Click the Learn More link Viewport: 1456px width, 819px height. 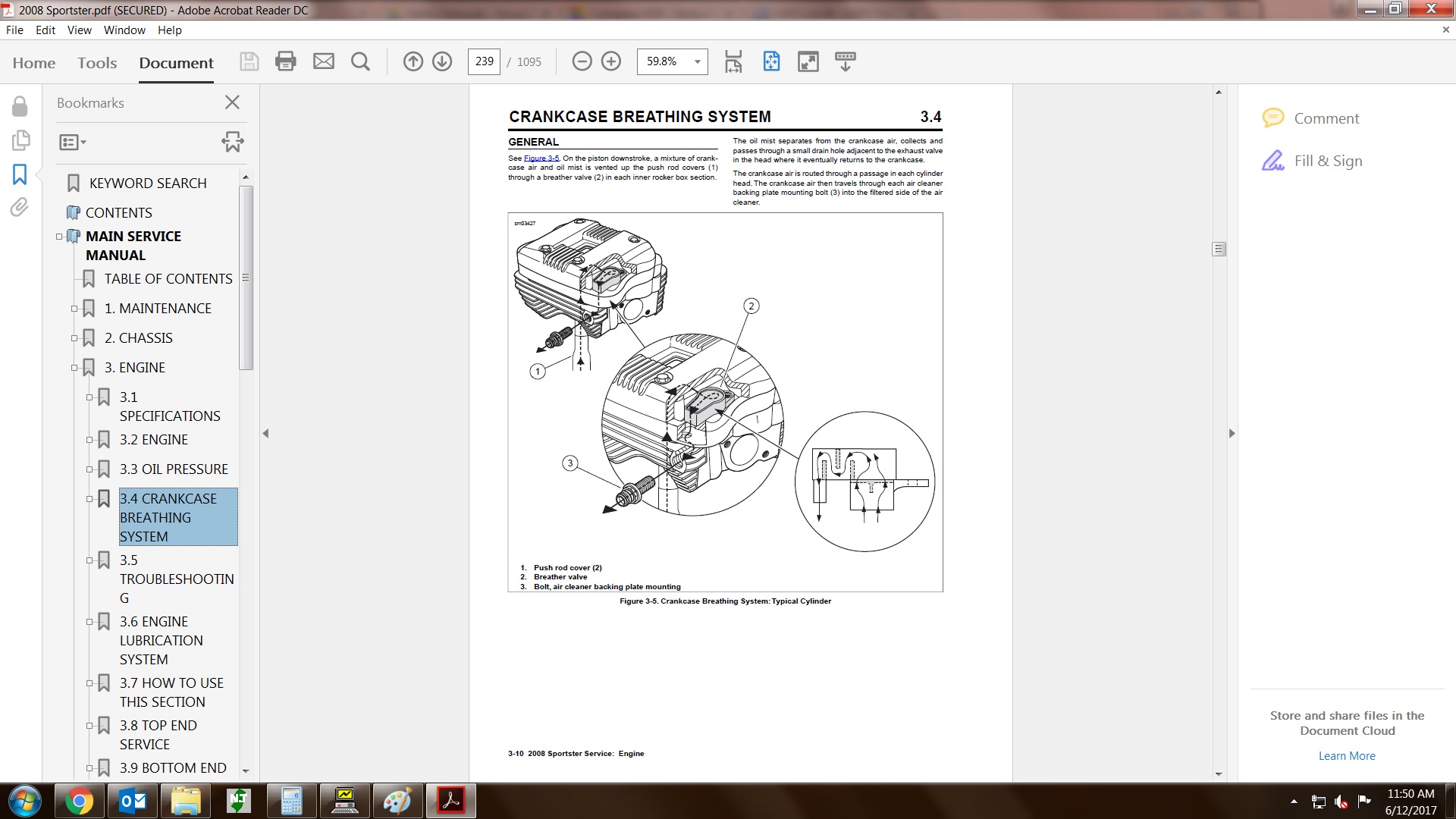coord(1346,756)
